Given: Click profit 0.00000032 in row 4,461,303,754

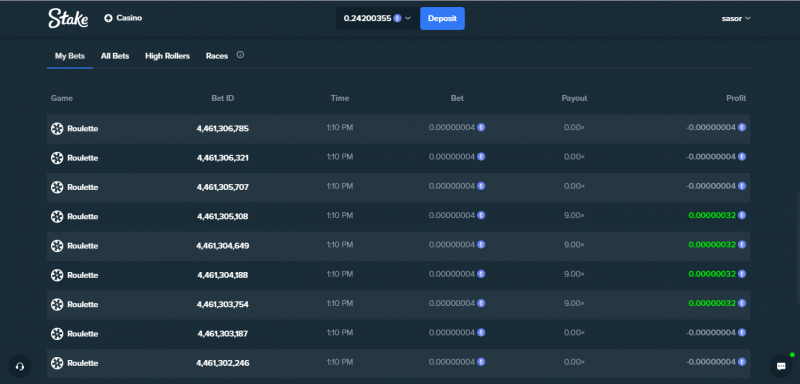Looking at the screenshot, I should tap(712, 303).
